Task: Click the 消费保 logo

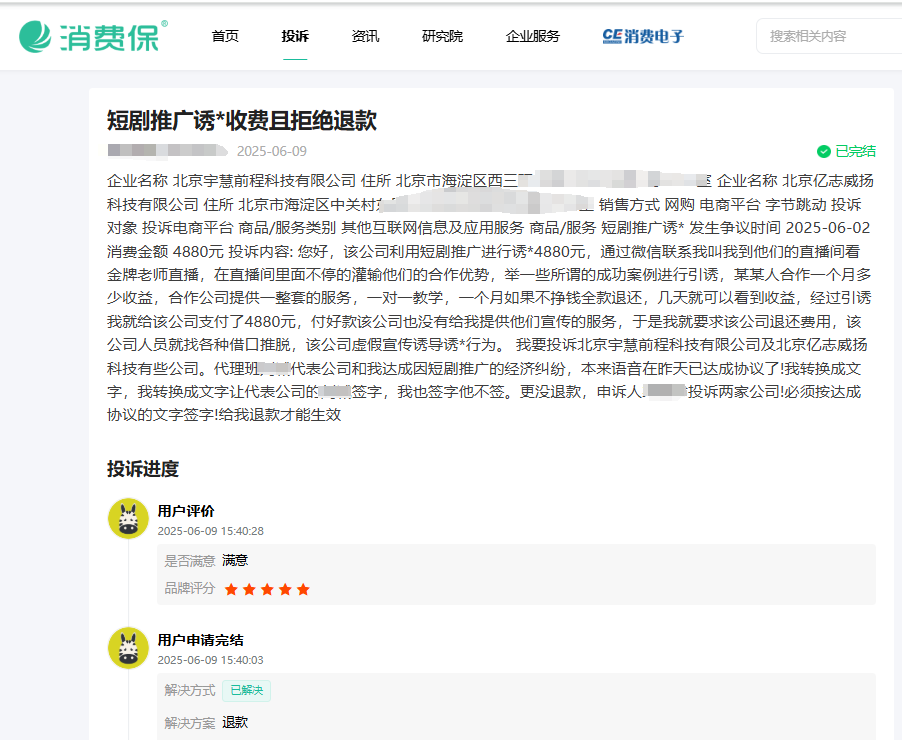Action: click(93, 36)
